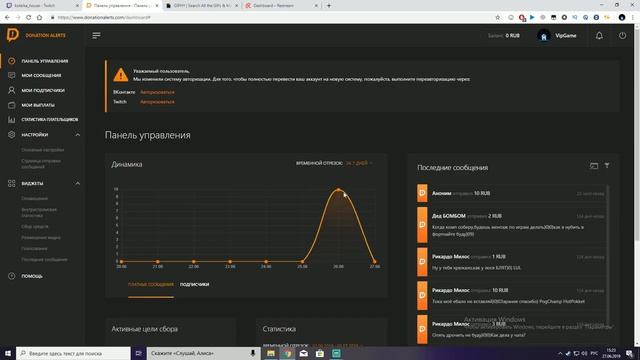Click the Мои сообщения message icon
The width and height of the screenshot is (640, 360).
(x=11, y=76)
